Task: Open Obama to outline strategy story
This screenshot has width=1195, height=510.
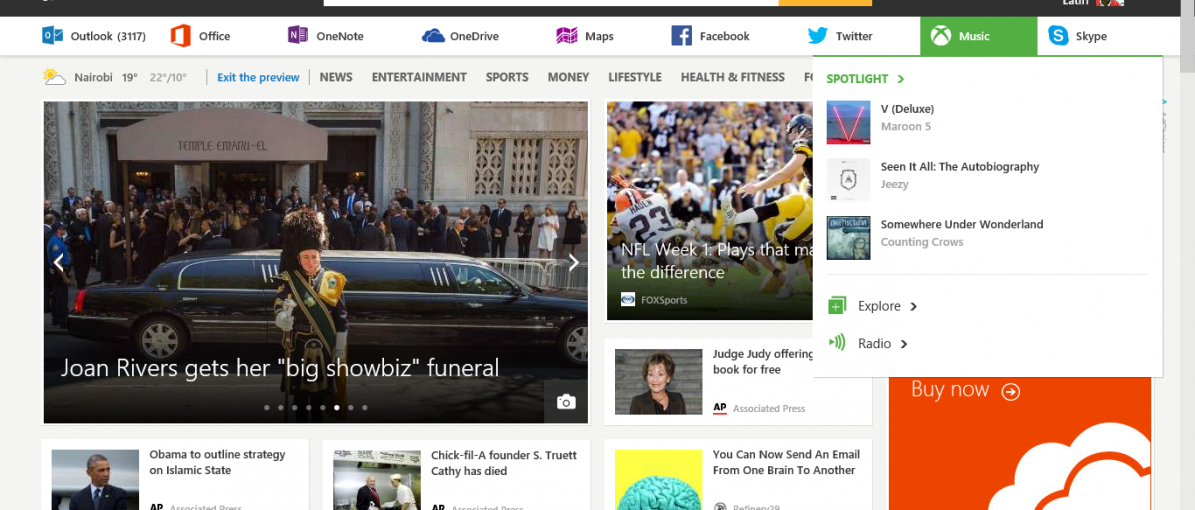Action: (217, 462)
